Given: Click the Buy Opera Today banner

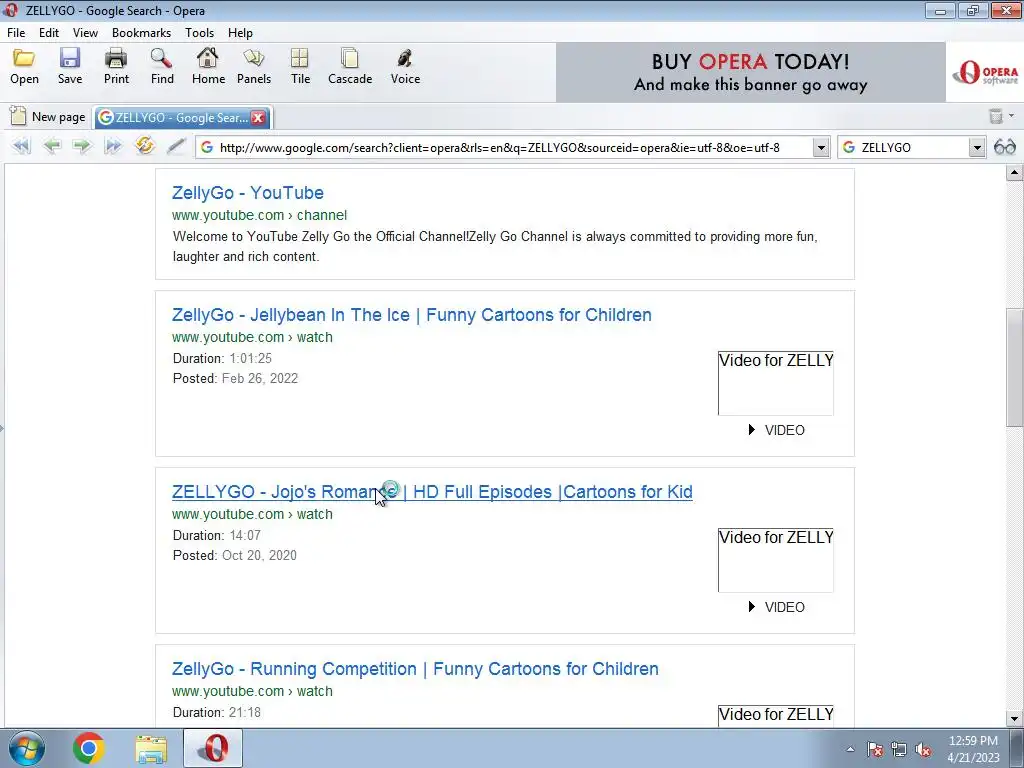Looking at the screenshot, I should point(750,72).
